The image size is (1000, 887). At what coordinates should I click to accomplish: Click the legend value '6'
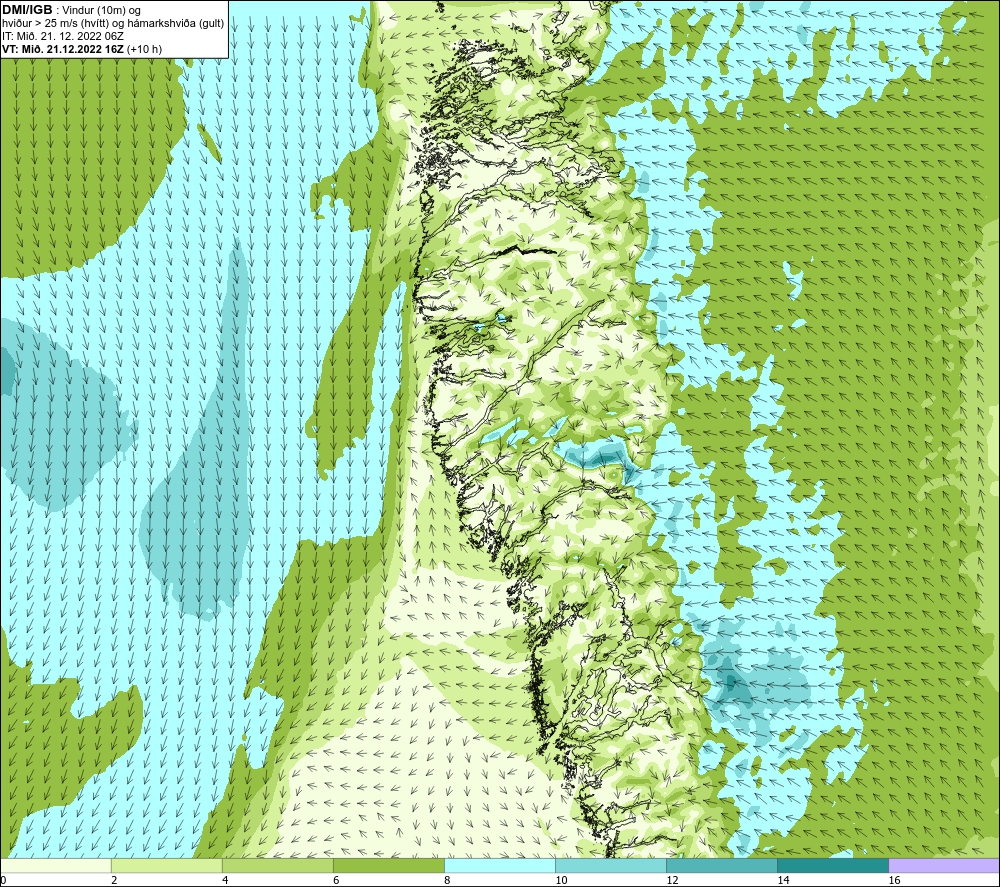[336, 880]
